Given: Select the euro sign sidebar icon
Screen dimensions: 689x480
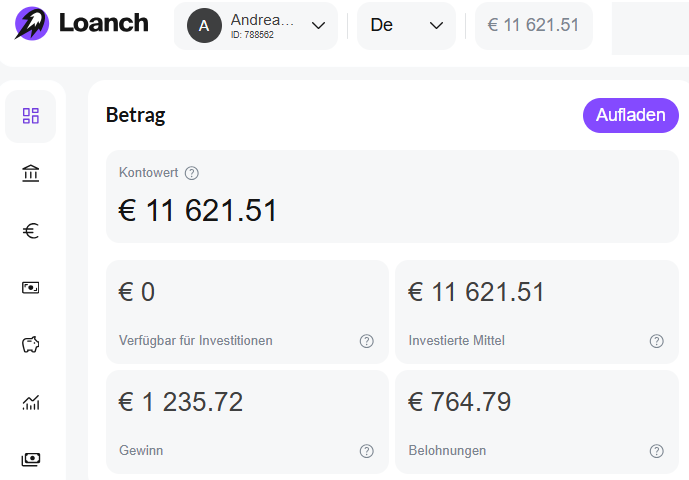Looking at the screenshot, I should (x=30, y=231).
